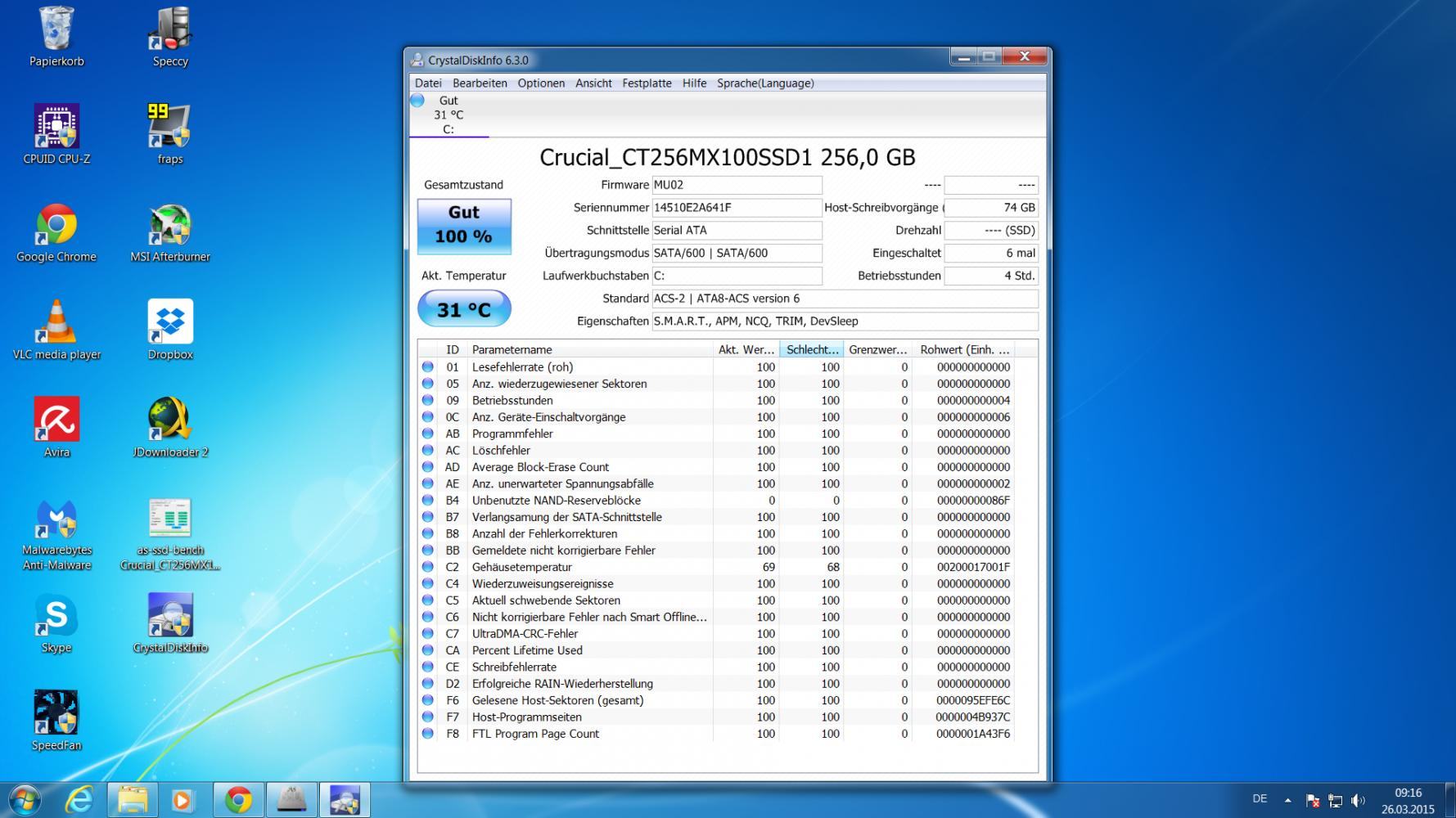This screenshot has width=1456, height=818.
Task: Select the Malwarebytes Anti-Malware desktop icon
Action: 56,533
